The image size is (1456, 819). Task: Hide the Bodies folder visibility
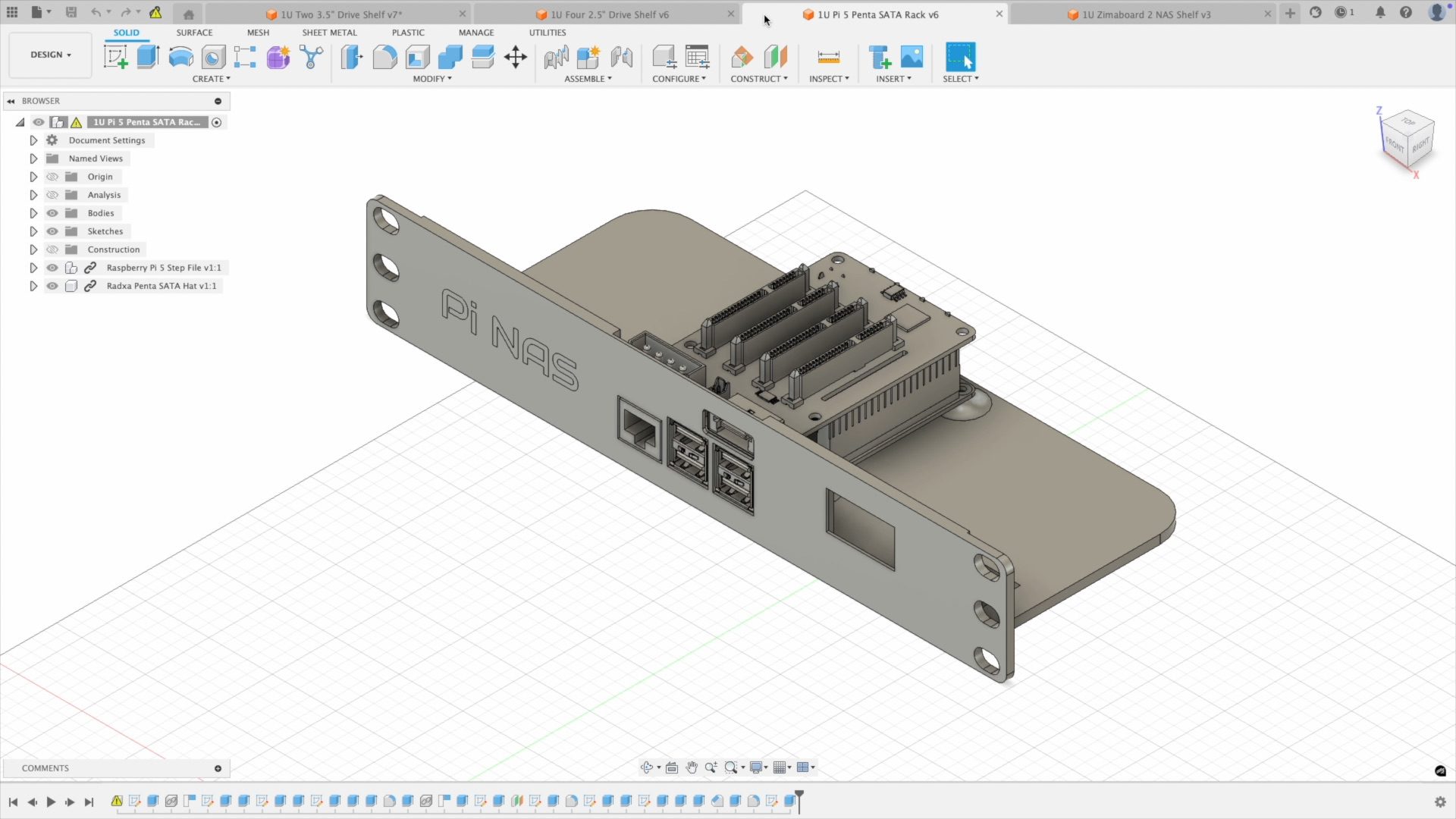[52, 213]
